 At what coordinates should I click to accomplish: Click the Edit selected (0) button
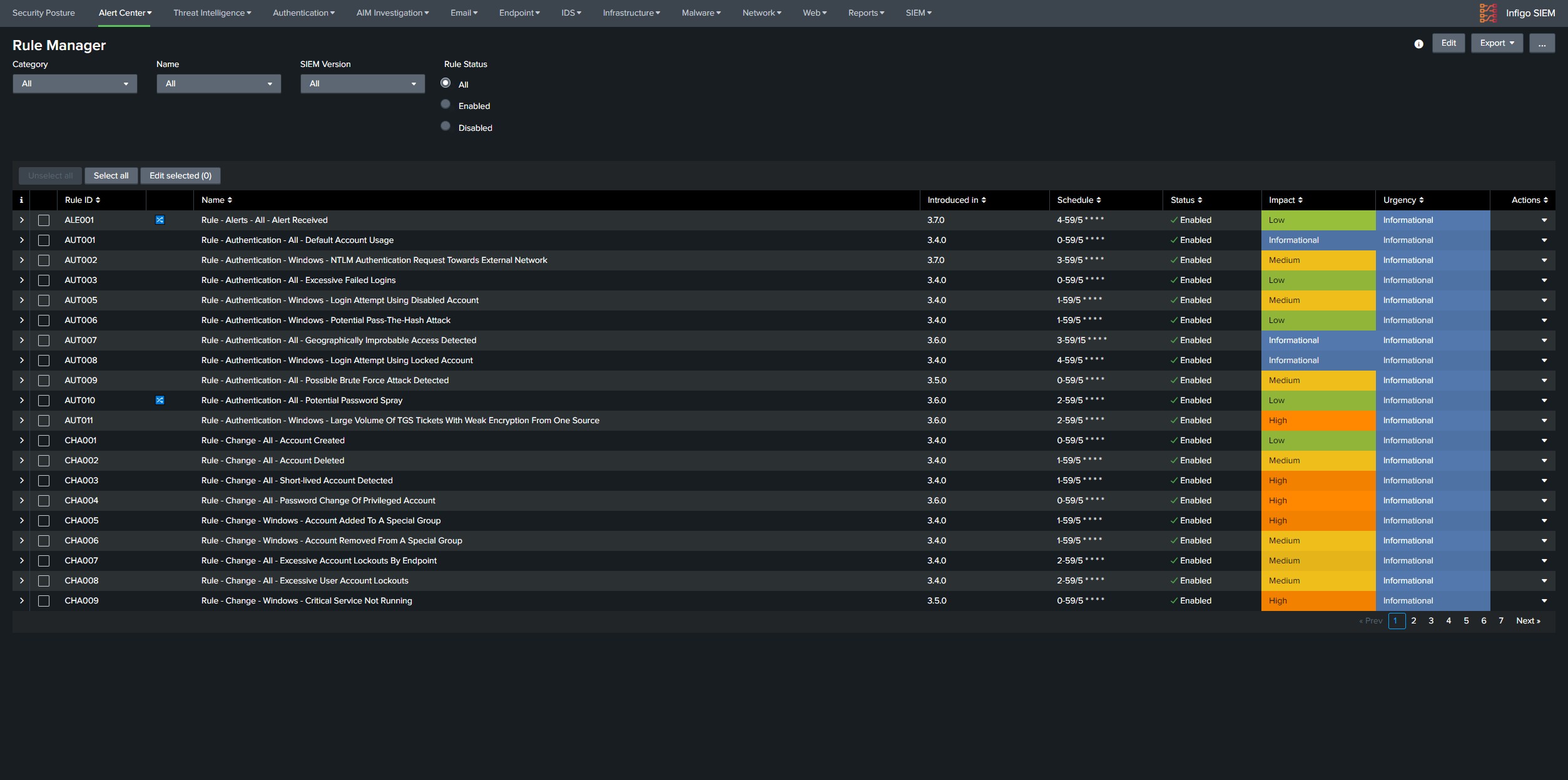tap(180, 176)
